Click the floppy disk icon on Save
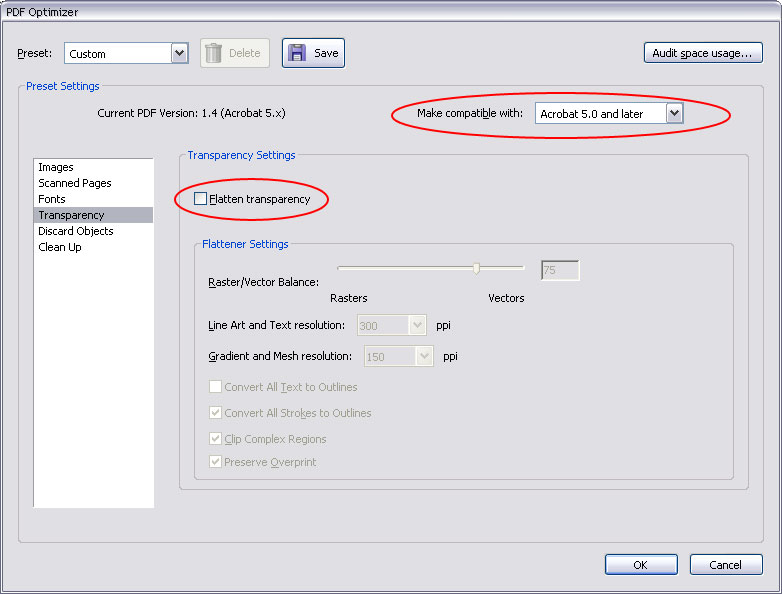Screen dimensions: 782x594 [297, 53]
